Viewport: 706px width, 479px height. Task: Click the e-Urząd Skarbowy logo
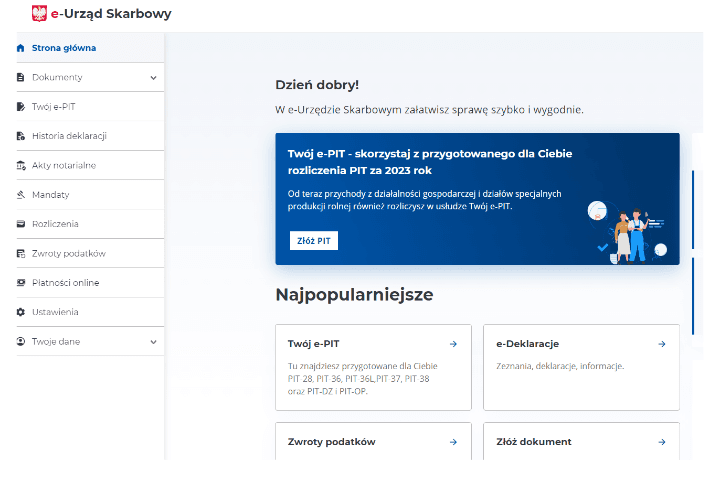point(102,14)
